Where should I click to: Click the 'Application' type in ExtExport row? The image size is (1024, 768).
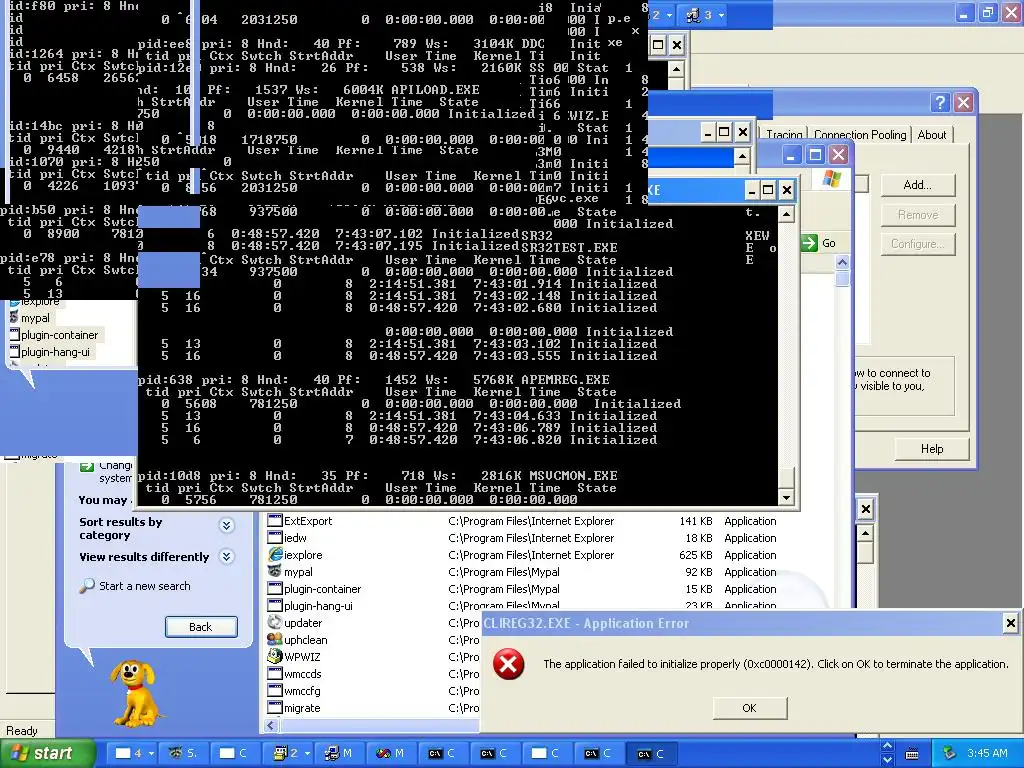coord(750,521)
